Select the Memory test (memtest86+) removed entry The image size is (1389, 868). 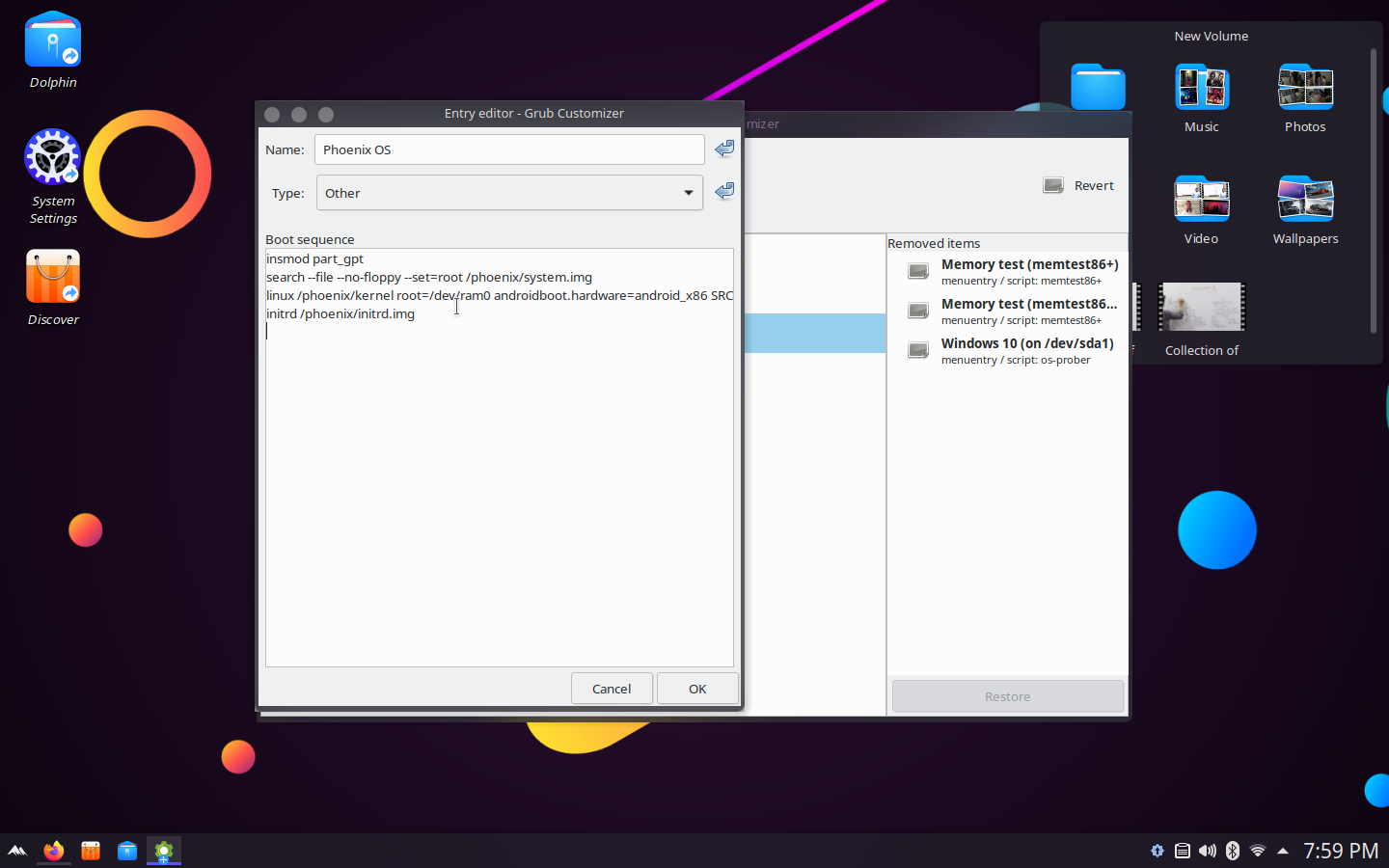(1029, 271)
